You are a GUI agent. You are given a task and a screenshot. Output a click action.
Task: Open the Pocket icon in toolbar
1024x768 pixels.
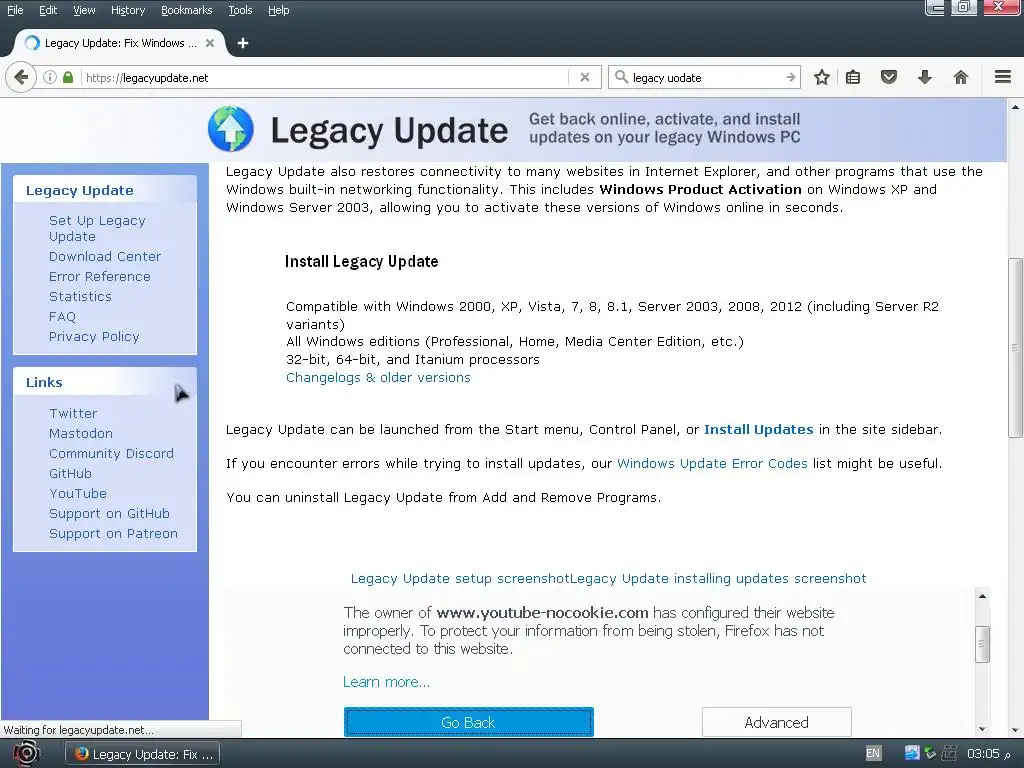(x=889, y=78)
